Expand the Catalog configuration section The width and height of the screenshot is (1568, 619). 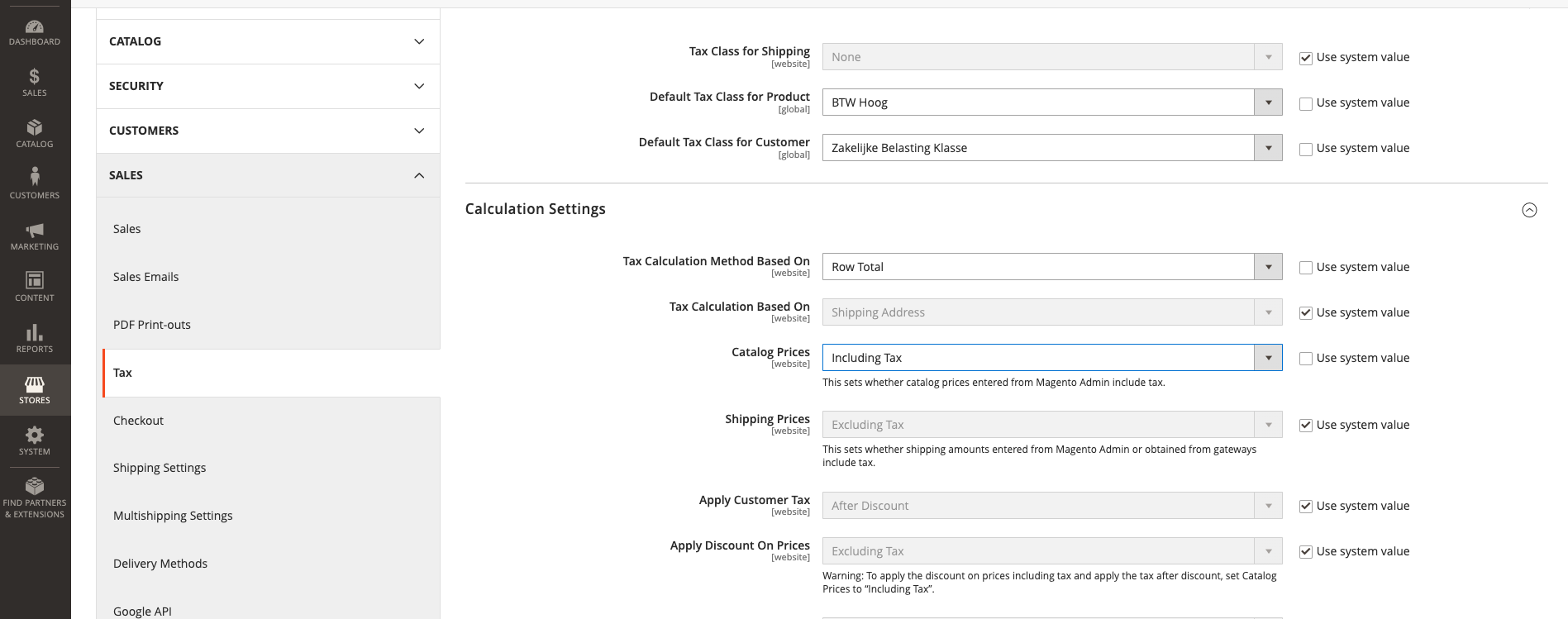click(268, 41)
